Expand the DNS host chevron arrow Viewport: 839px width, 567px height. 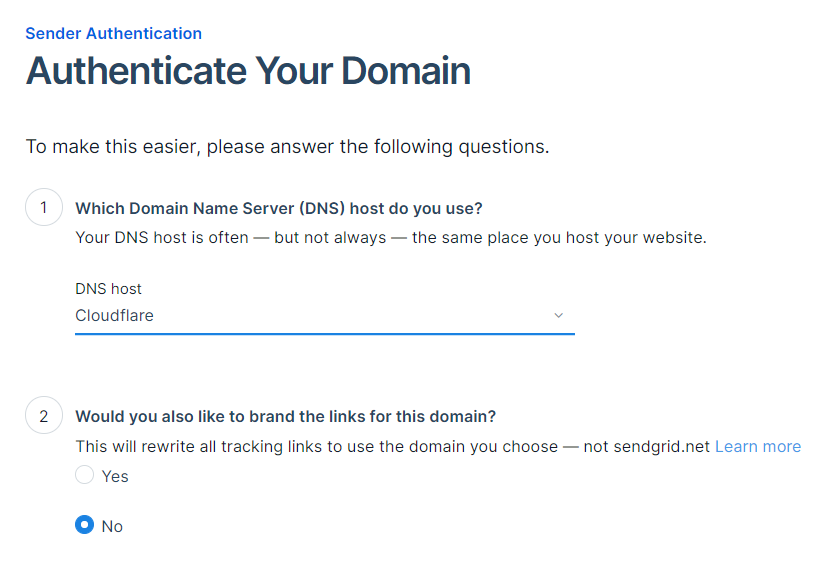558,316
